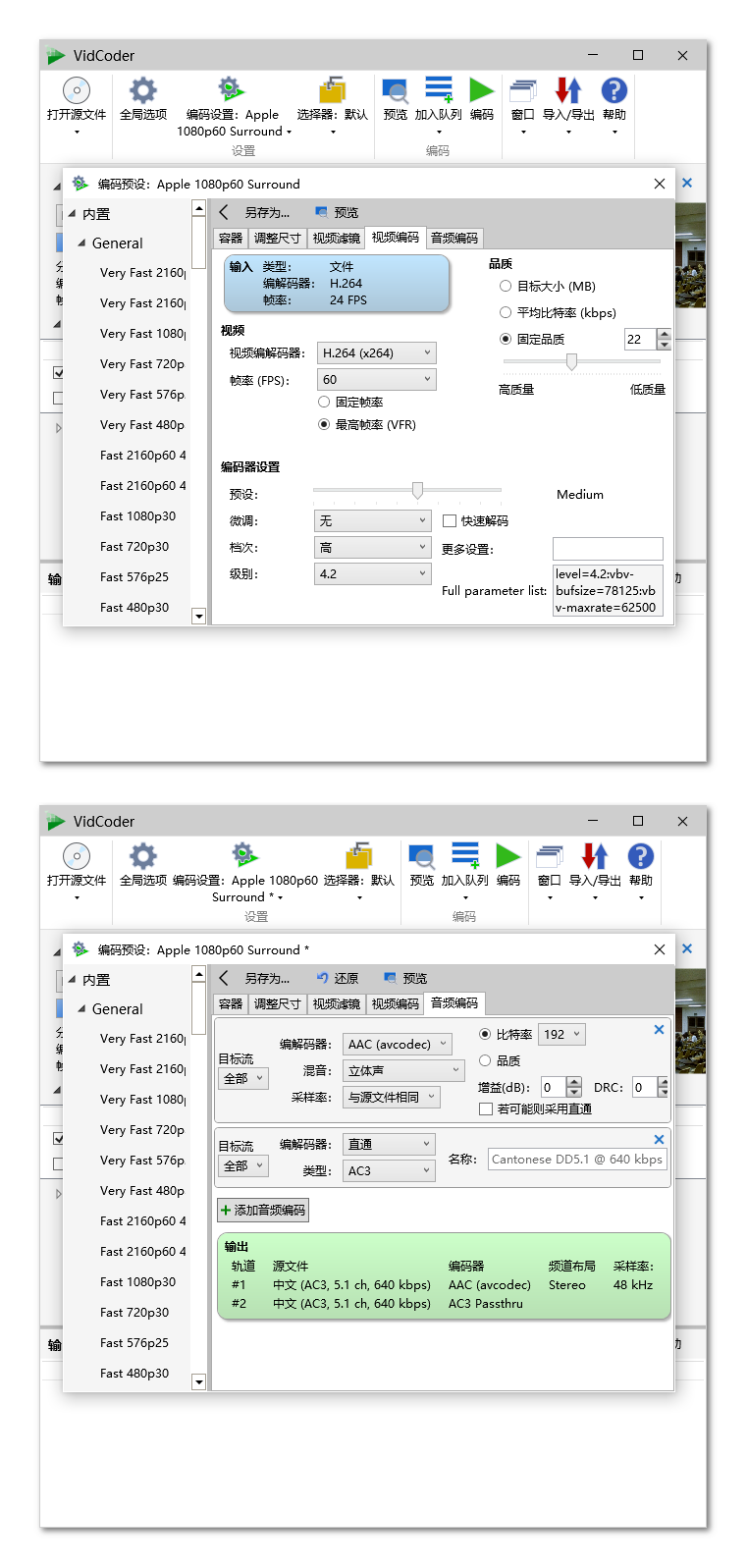
Task: Enable 快速解码 checkbox
Action: point(450,521)
